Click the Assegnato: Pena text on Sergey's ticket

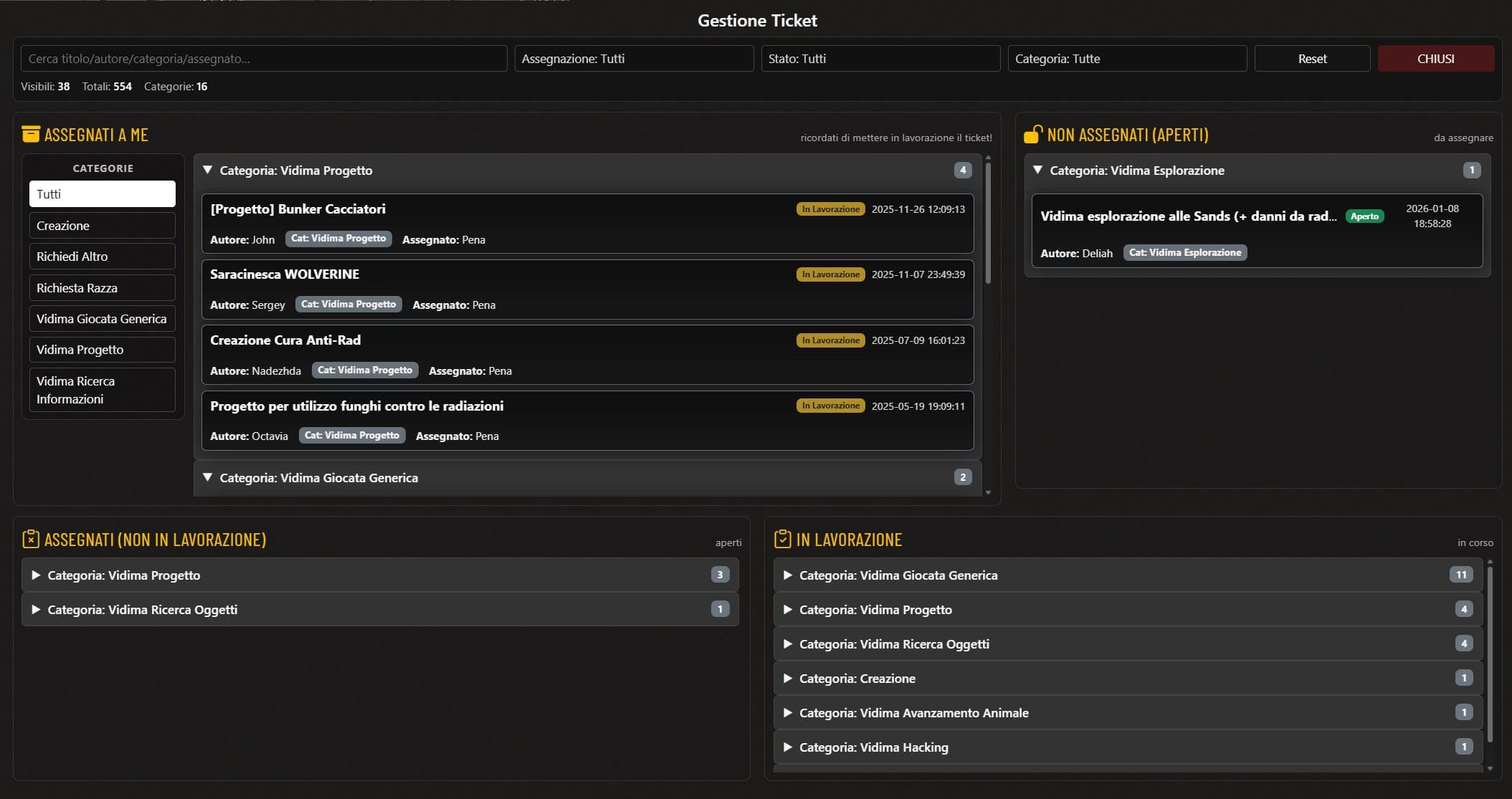tap(454, 305)
